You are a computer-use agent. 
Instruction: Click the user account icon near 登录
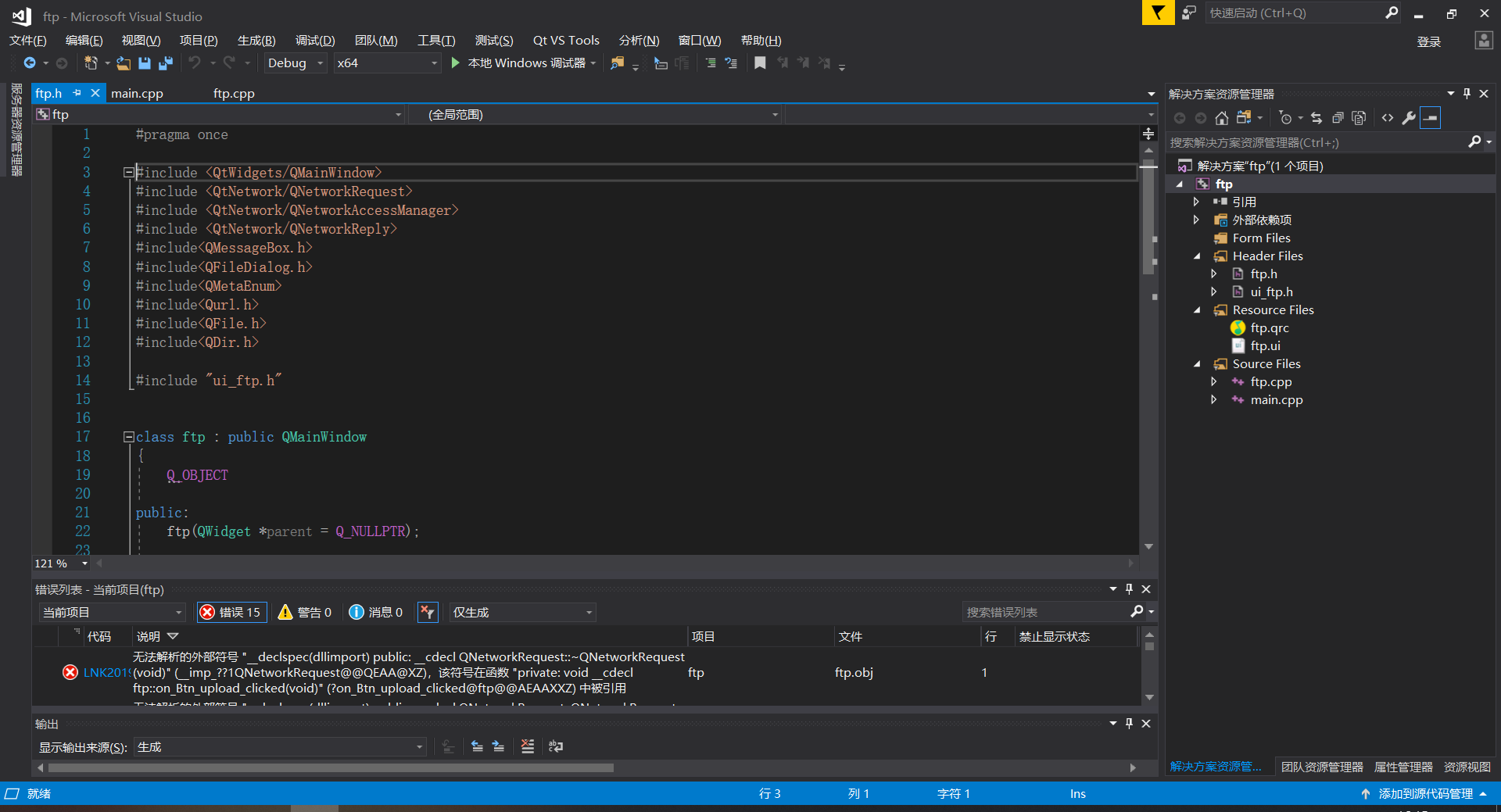(1483, 41)
